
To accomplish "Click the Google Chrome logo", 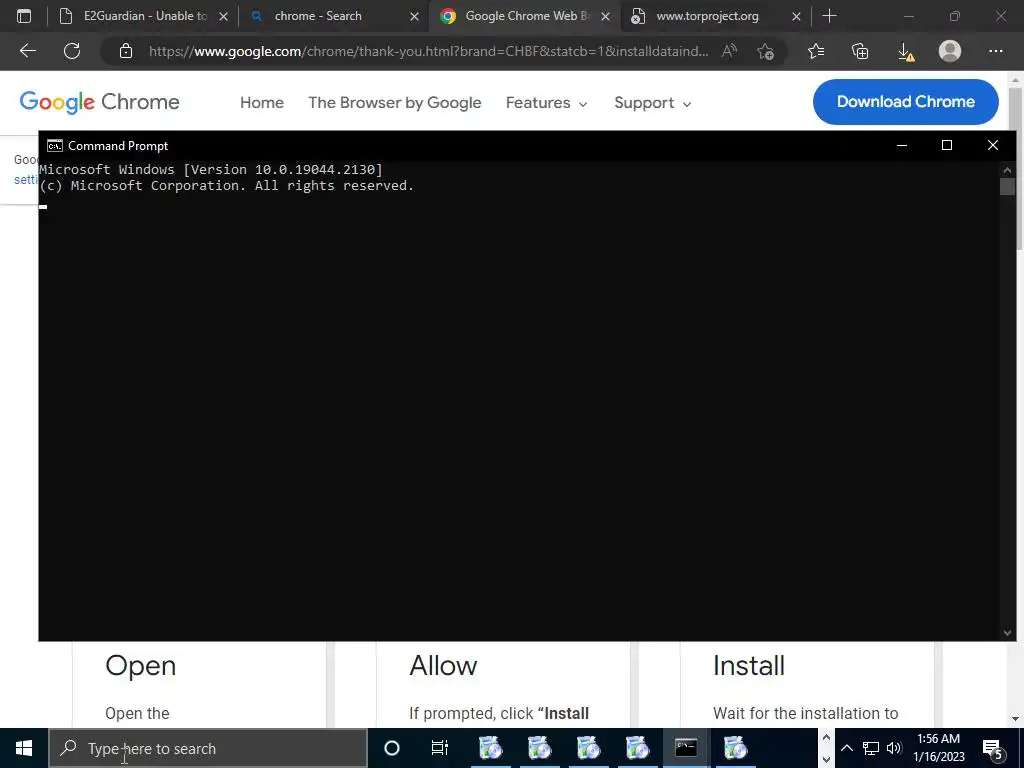I will coord(99,102).
